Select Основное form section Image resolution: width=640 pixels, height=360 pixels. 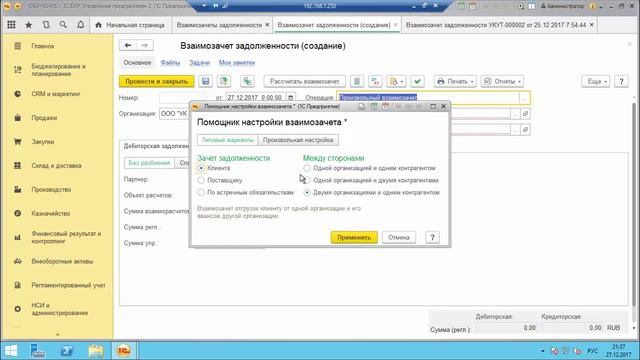[138, 62]
